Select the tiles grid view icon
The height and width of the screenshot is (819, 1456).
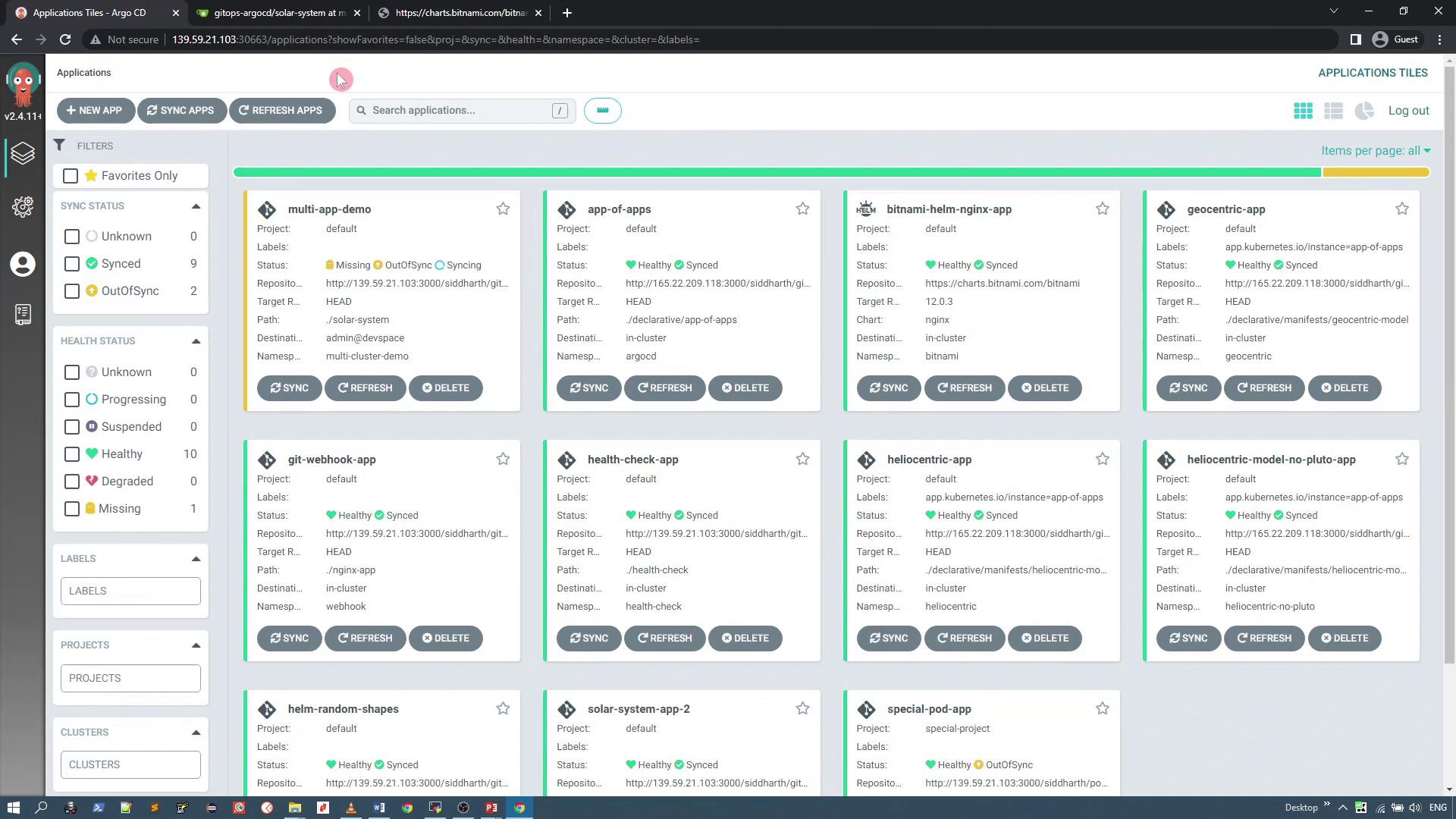click(x=1303, y=111)
